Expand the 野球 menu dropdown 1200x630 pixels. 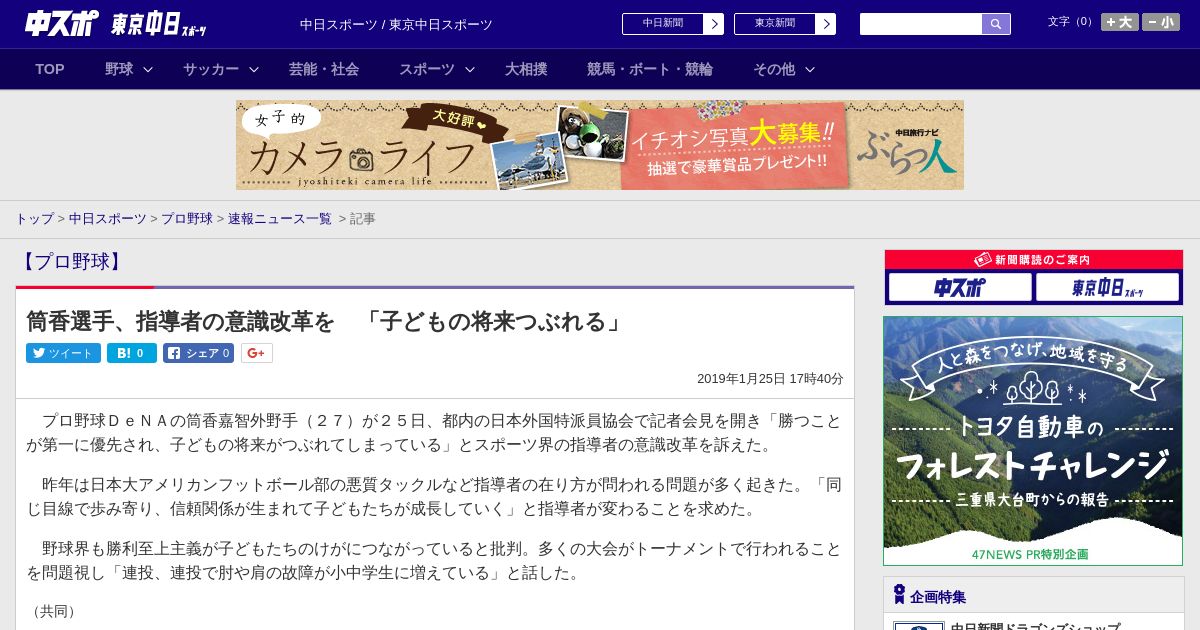point(129,69)
